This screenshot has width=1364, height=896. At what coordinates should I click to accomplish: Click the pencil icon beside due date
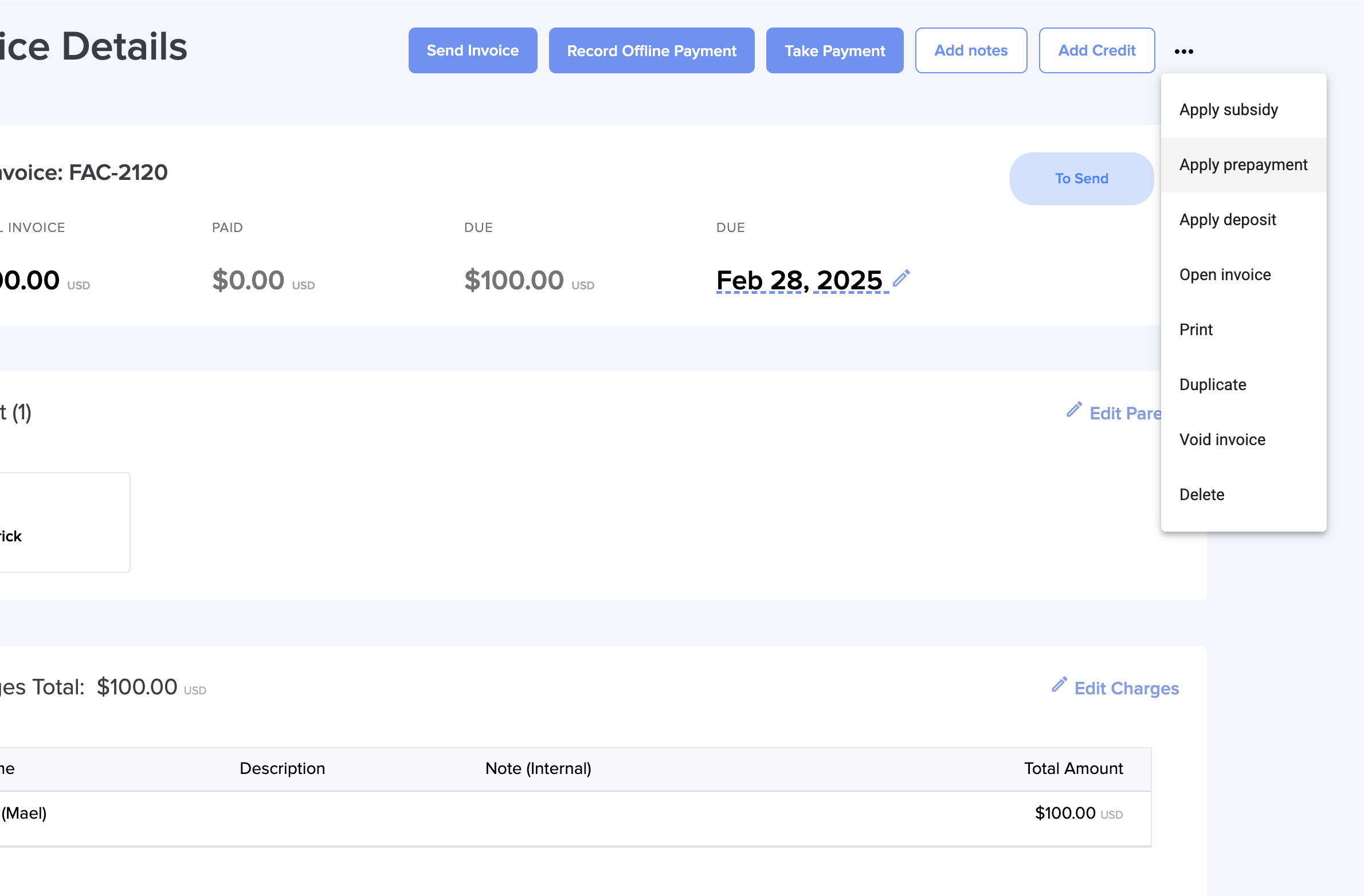pos(902,278)
